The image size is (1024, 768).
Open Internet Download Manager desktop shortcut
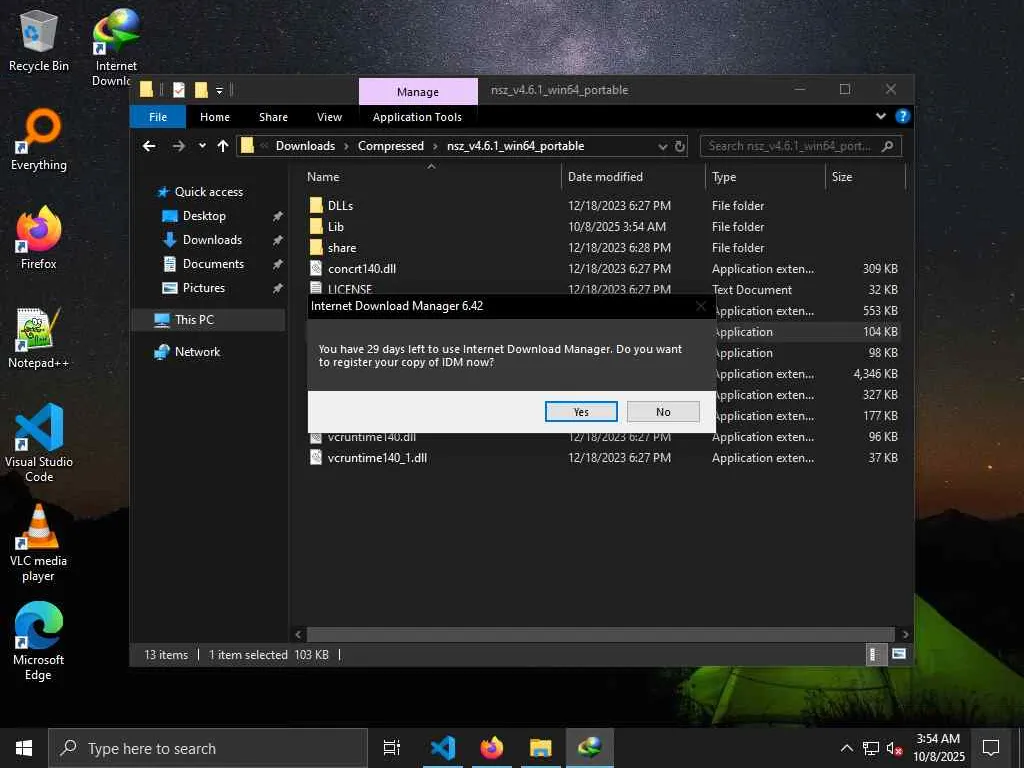[116, 47]
